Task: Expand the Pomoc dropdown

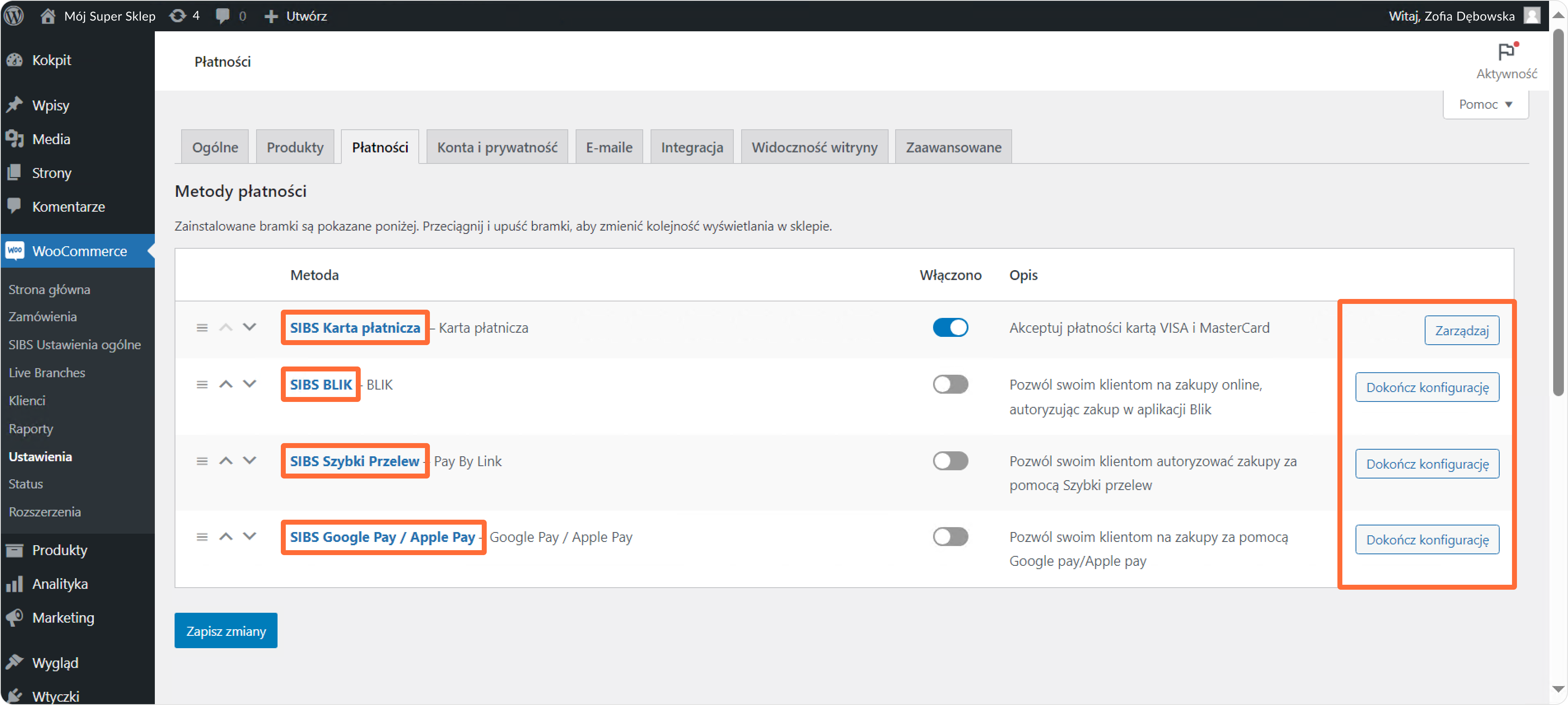Action: click(1485, 105)
